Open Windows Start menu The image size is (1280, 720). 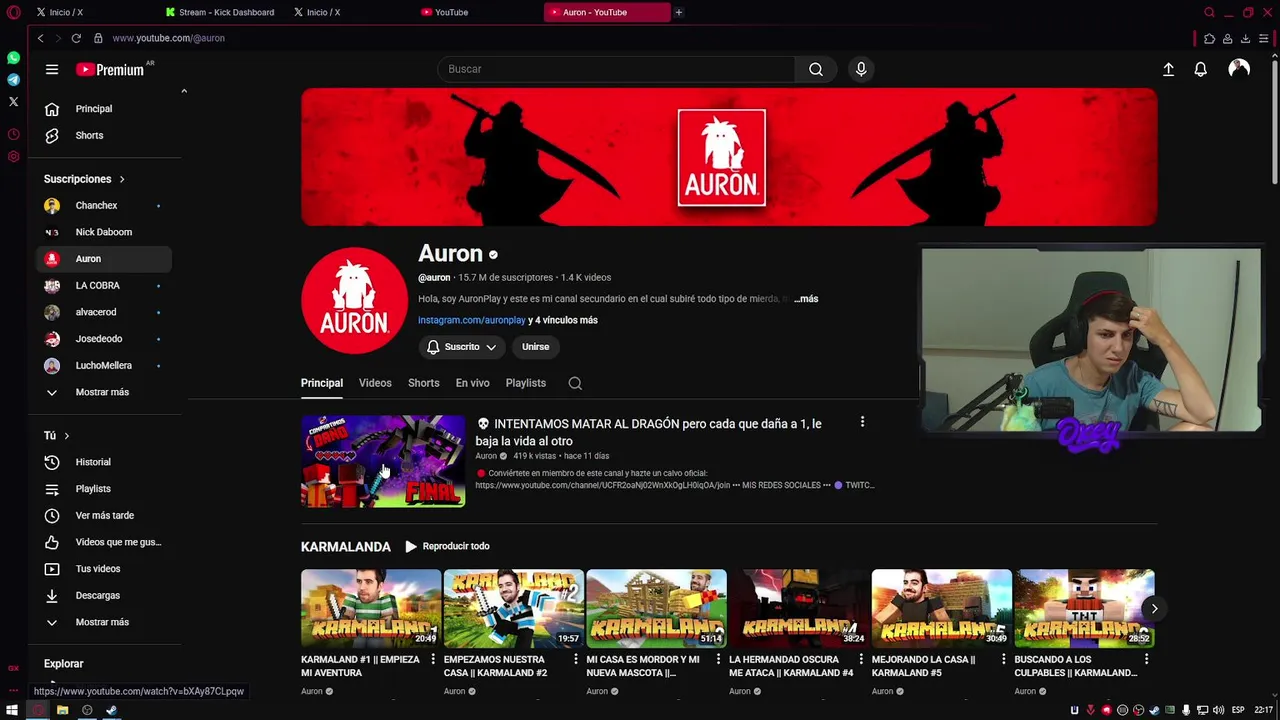(x=13, y=710)
